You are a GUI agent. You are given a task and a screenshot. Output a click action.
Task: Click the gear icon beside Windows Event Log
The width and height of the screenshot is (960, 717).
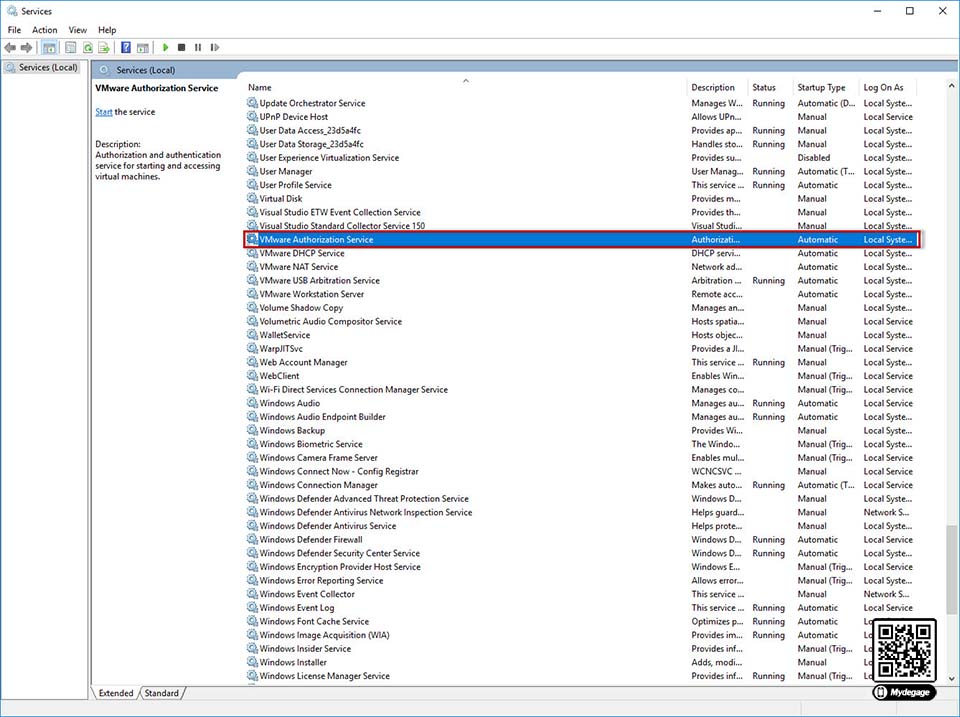pos(252,607)
